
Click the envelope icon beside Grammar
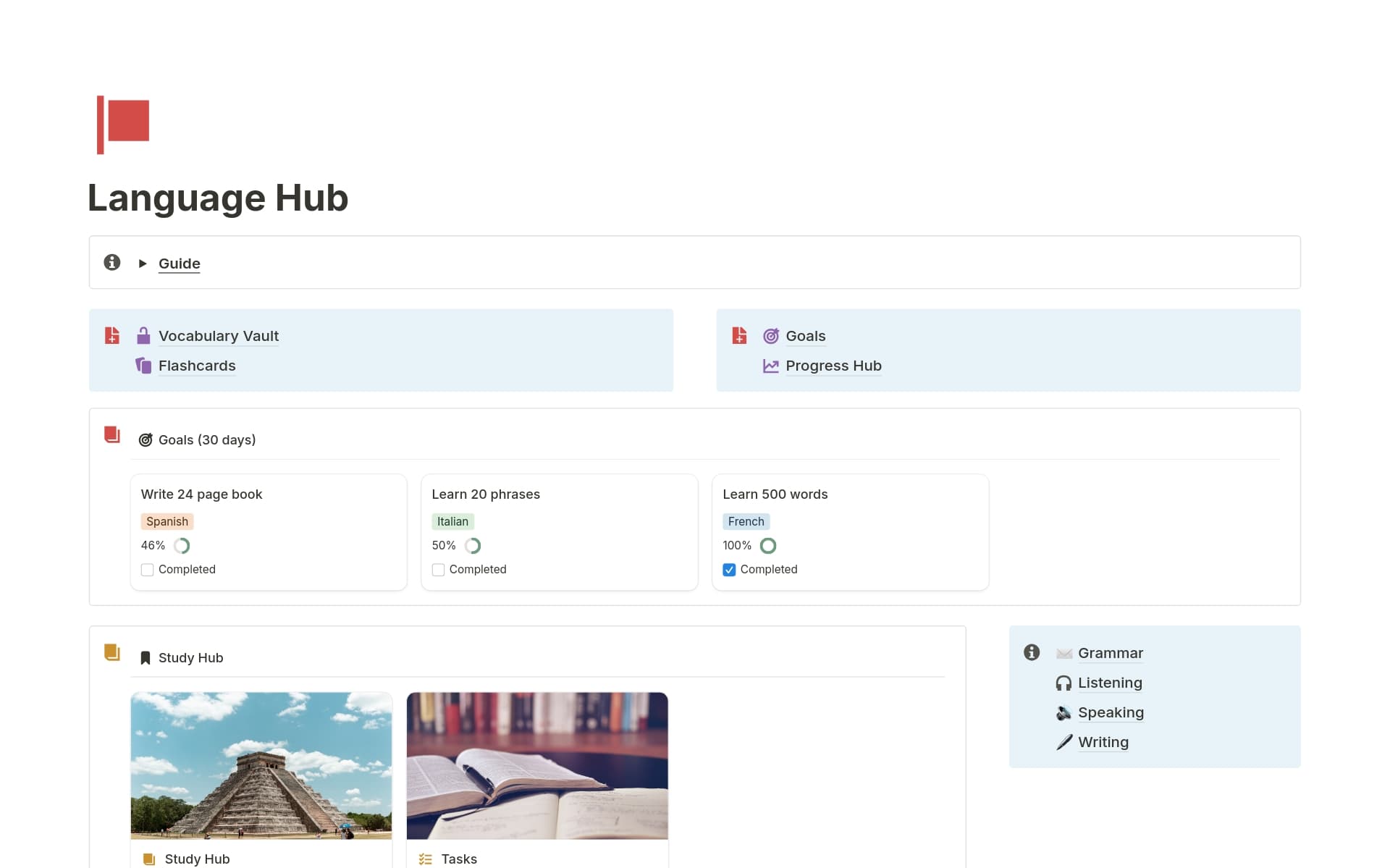1063,652
